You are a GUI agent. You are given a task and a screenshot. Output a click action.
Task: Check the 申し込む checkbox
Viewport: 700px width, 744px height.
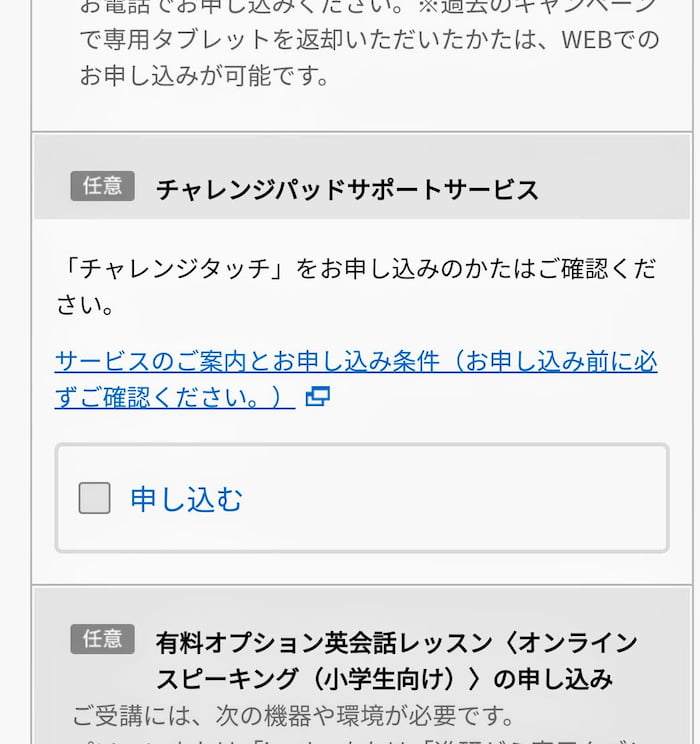point(94,498)
